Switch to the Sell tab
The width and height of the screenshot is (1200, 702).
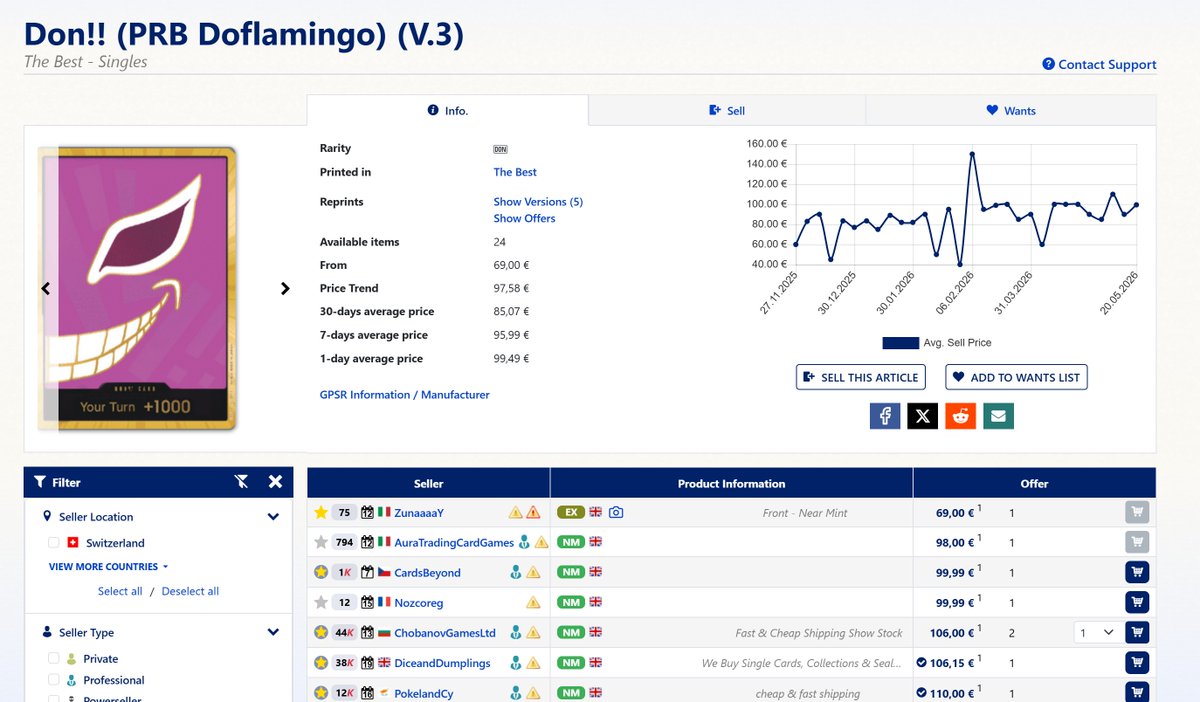(727, 110)
